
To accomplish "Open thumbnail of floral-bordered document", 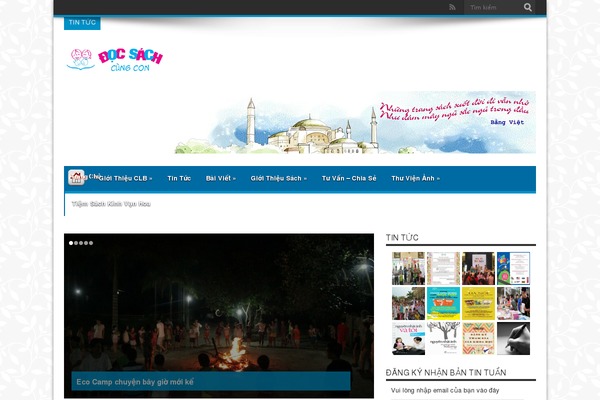I will [x=443, y=268].
